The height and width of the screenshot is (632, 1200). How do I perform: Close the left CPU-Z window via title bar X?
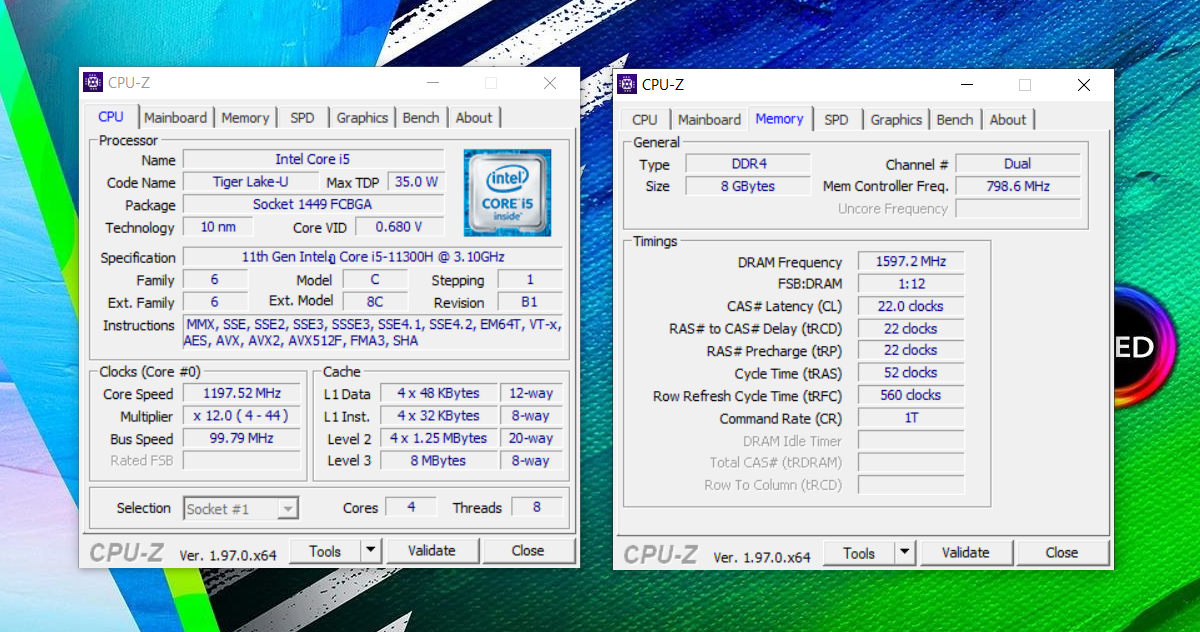[x=550, y=83]
